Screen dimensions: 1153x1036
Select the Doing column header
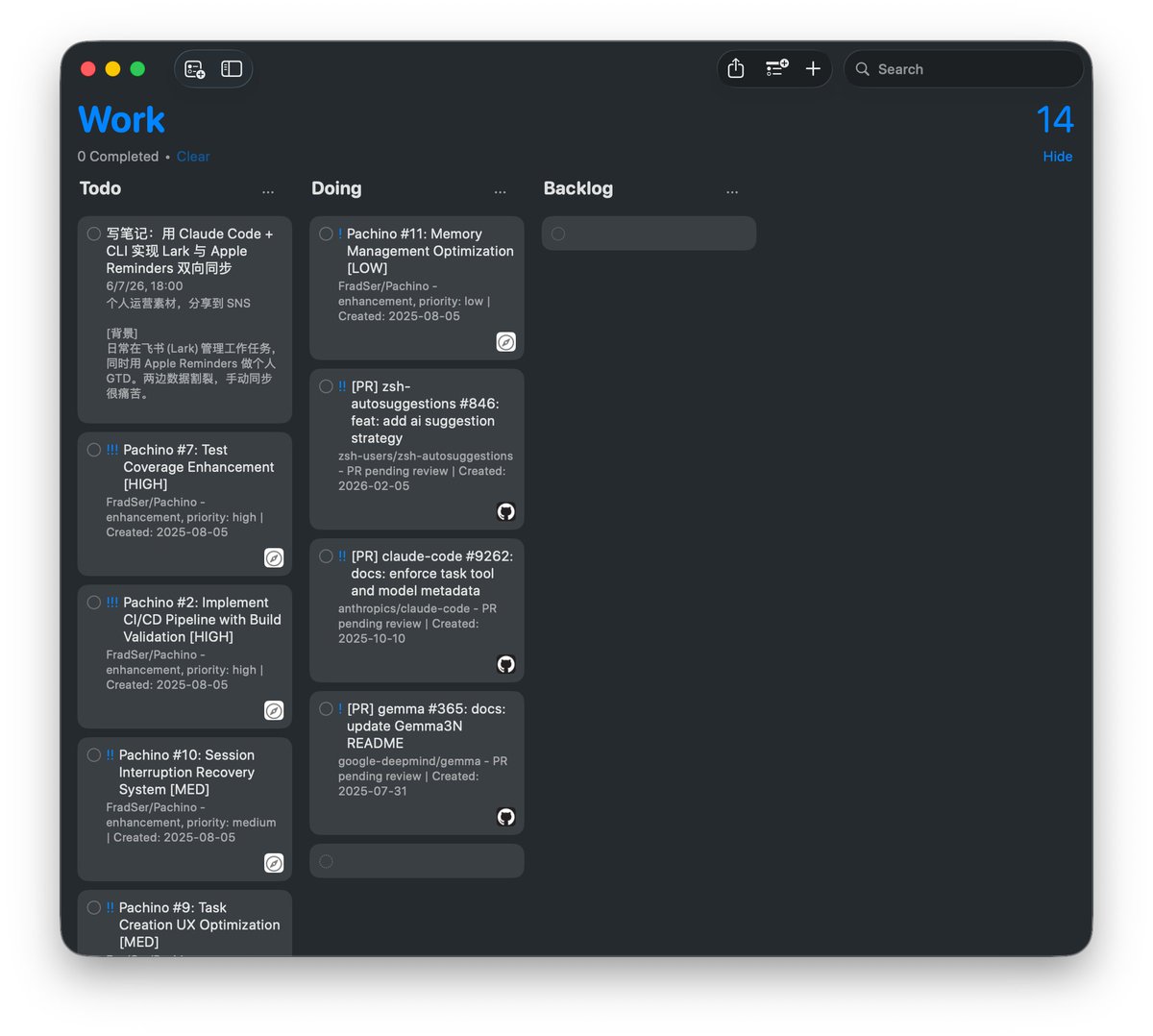pos(336,188)
